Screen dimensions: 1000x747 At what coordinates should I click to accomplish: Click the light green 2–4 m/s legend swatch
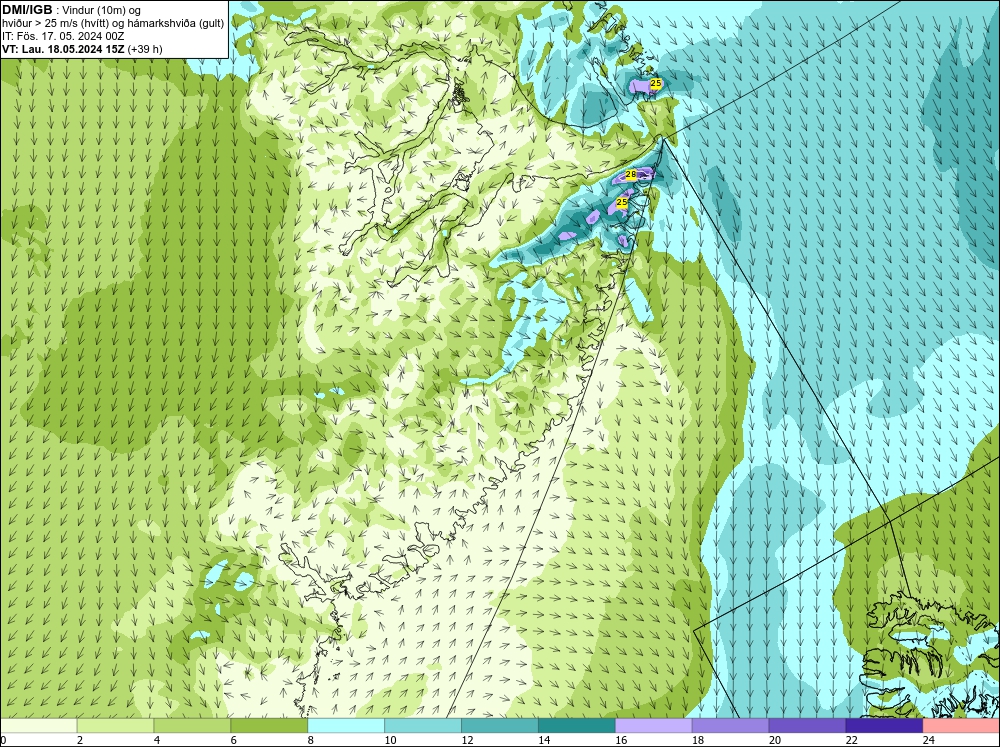(115, 725)
